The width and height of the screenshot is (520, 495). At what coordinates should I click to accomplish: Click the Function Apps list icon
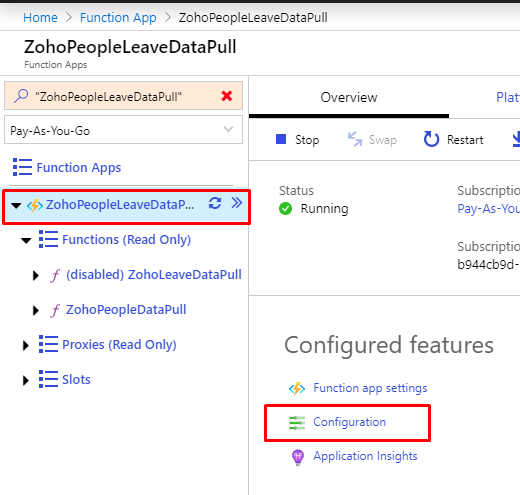(x=22, y=167)
